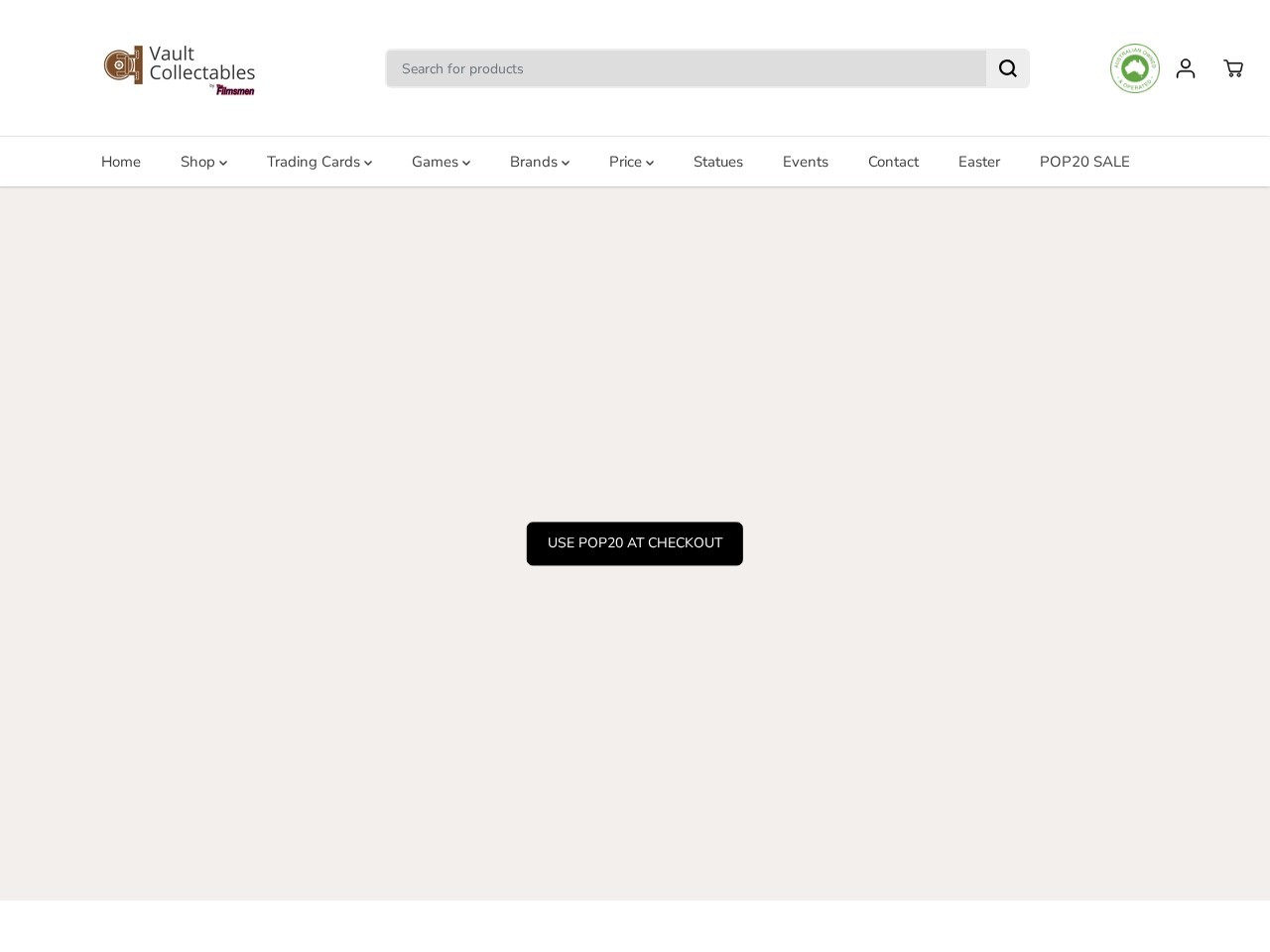This screenshot has height=952, width=1270.
Task: Click inside the product search field
Action: coord(687,68)
